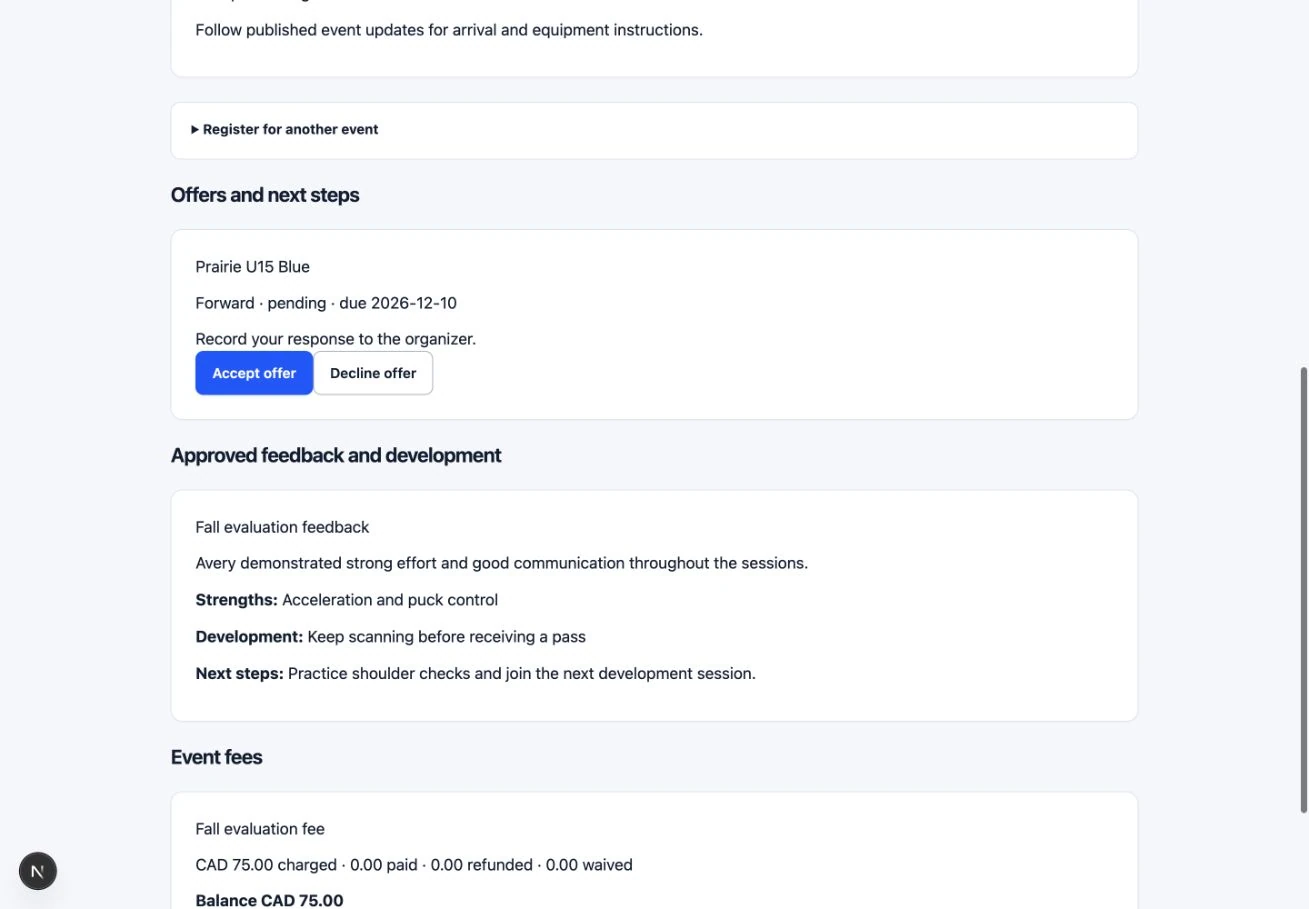Click the Fall evaluation fee title
The image size is (1309, 909).
click(x=260, y=829)
